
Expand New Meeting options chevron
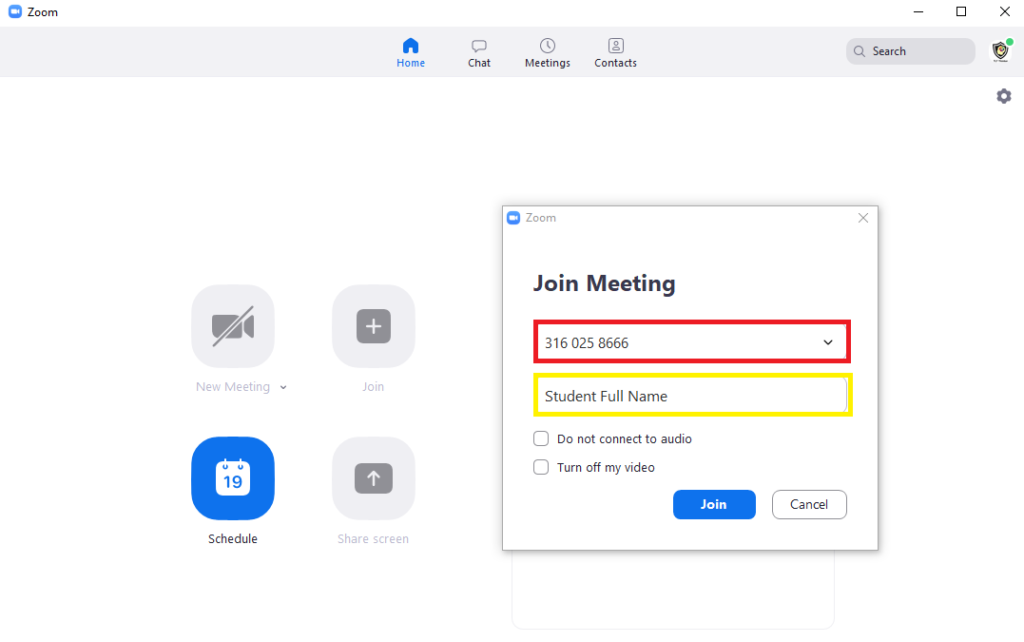pos(283,388)
